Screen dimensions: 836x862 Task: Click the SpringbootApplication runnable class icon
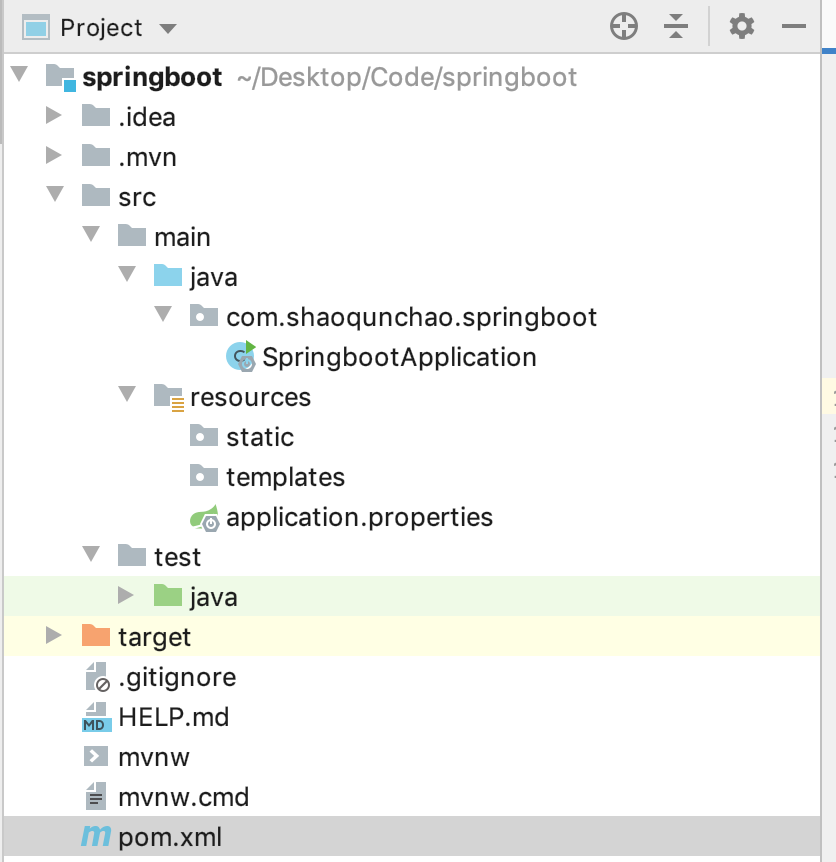tap(241, 356)
